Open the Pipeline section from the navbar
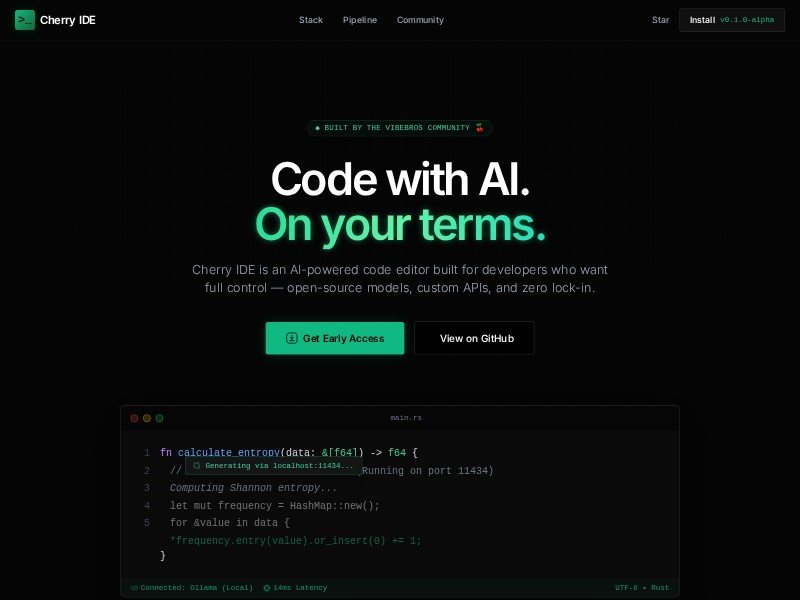 pos(360,20)
